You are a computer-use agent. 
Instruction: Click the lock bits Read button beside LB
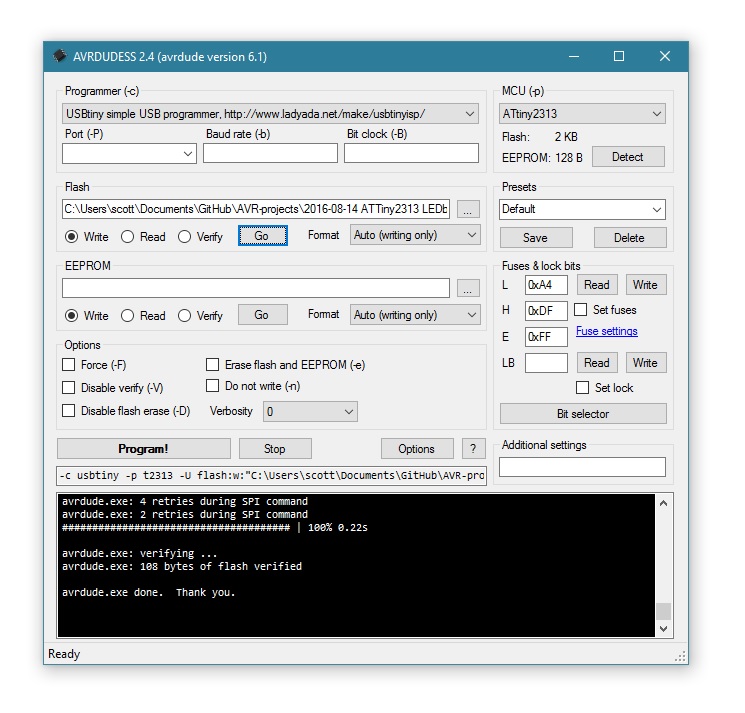[597, 363]
